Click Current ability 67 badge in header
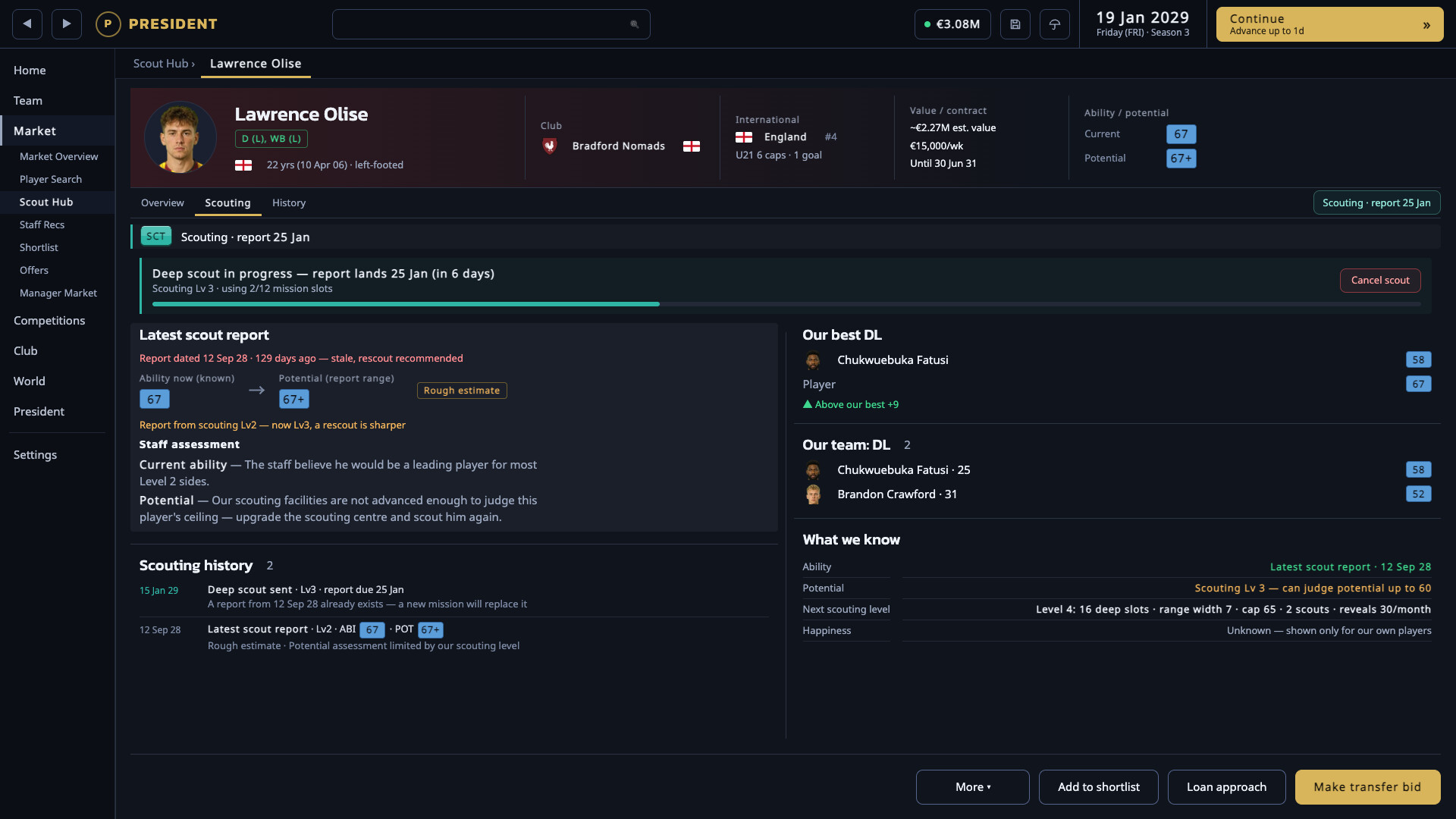This screenshot has width=1456, height=819. pyautogui.click(x=1181, y=134)
